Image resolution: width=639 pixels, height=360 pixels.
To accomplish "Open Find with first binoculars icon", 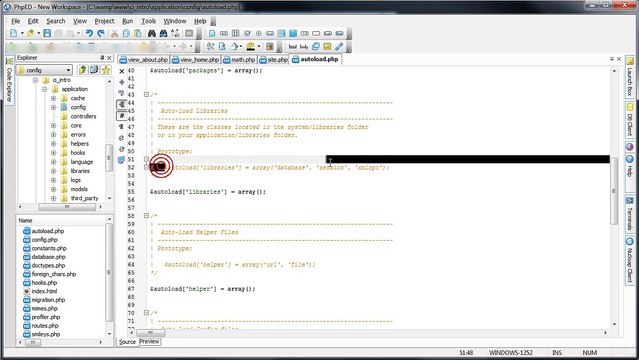I will point(152,33).
